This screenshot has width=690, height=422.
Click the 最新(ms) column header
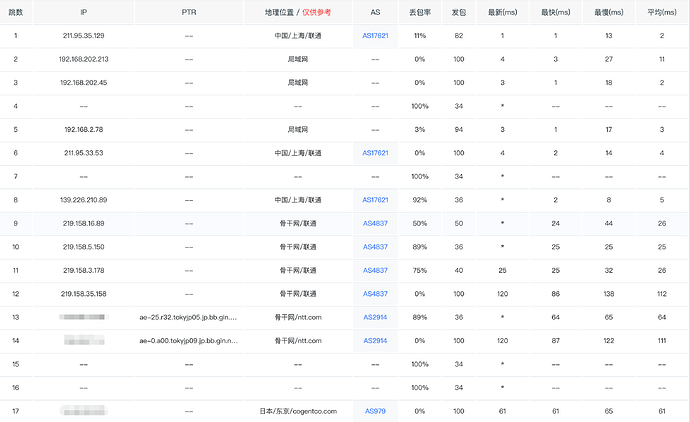point(502,12)
